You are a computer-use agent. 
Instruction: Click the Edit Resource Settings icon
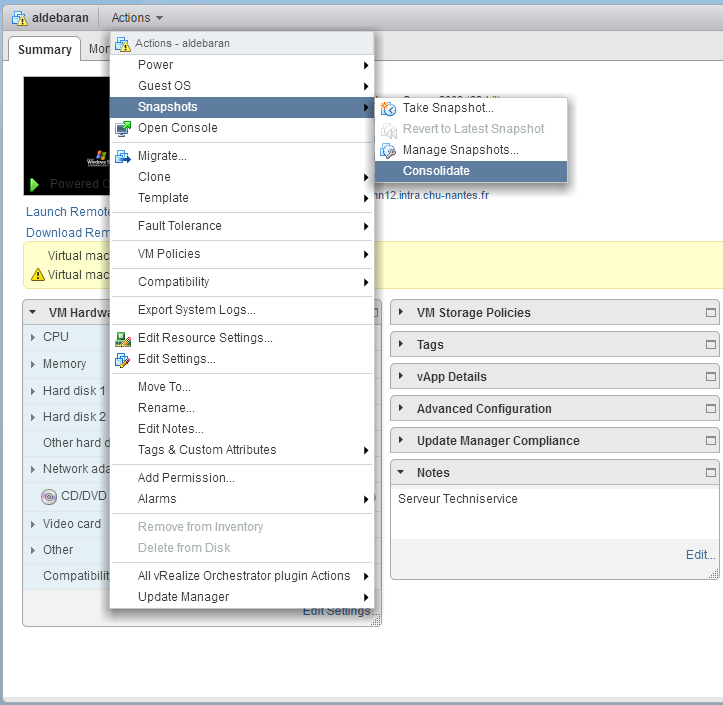[x=123, y=338]
